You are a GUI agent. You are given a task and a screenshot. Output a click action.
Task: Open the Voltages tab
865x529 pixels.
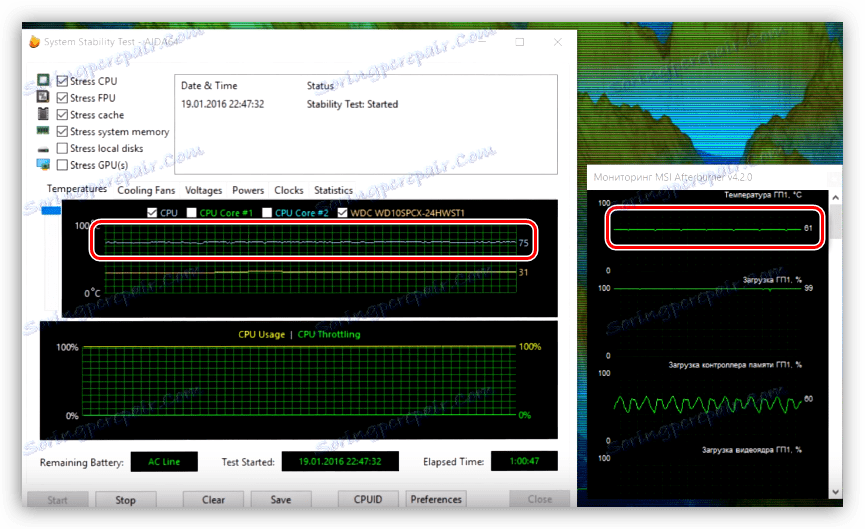click(x=204, y=190)
